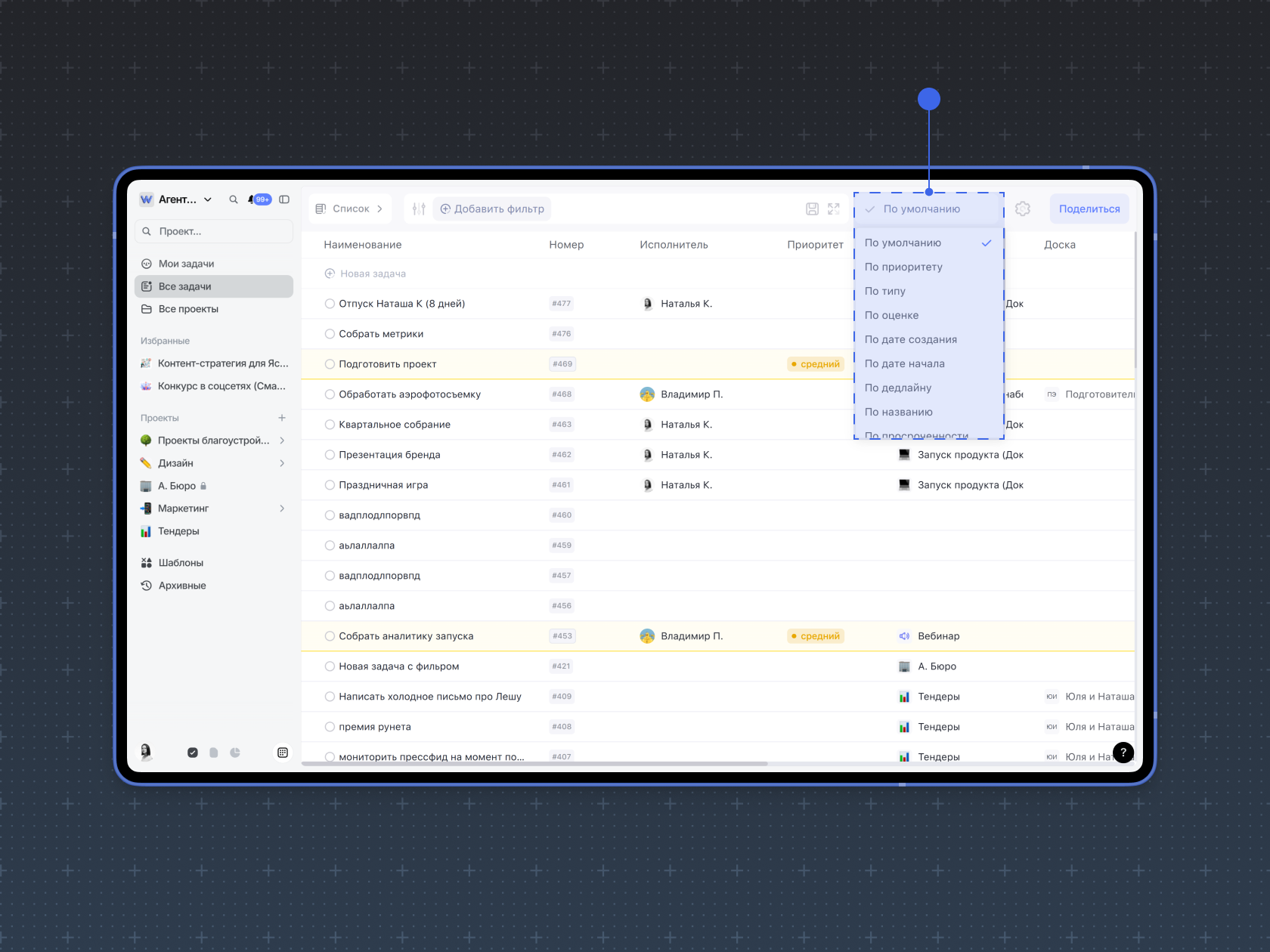Screen dimensions: 1270x952
Task: Open the apps grid icon at sidebar bottom
Action: point(283,753)
